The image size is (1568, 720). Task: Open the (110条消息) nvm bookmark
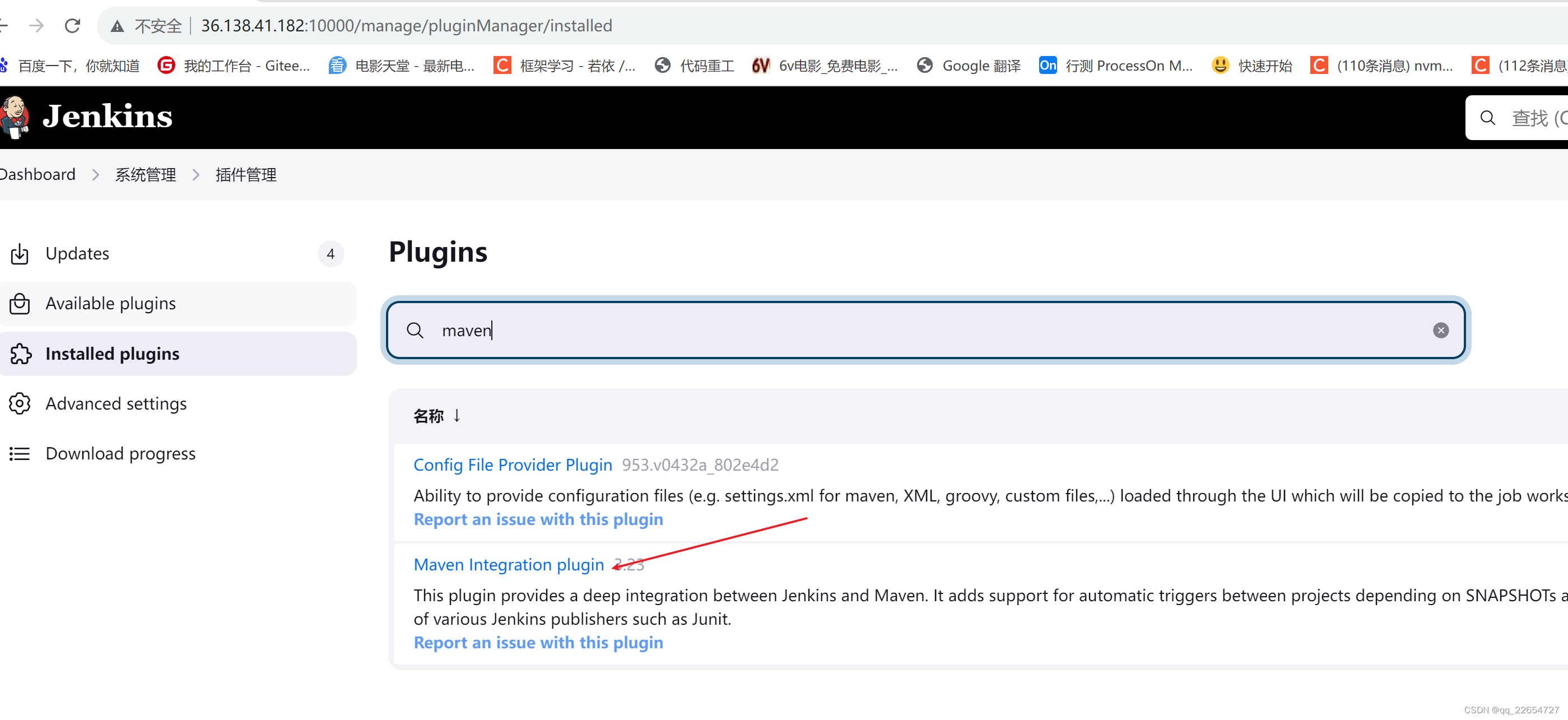[1382, 65]
